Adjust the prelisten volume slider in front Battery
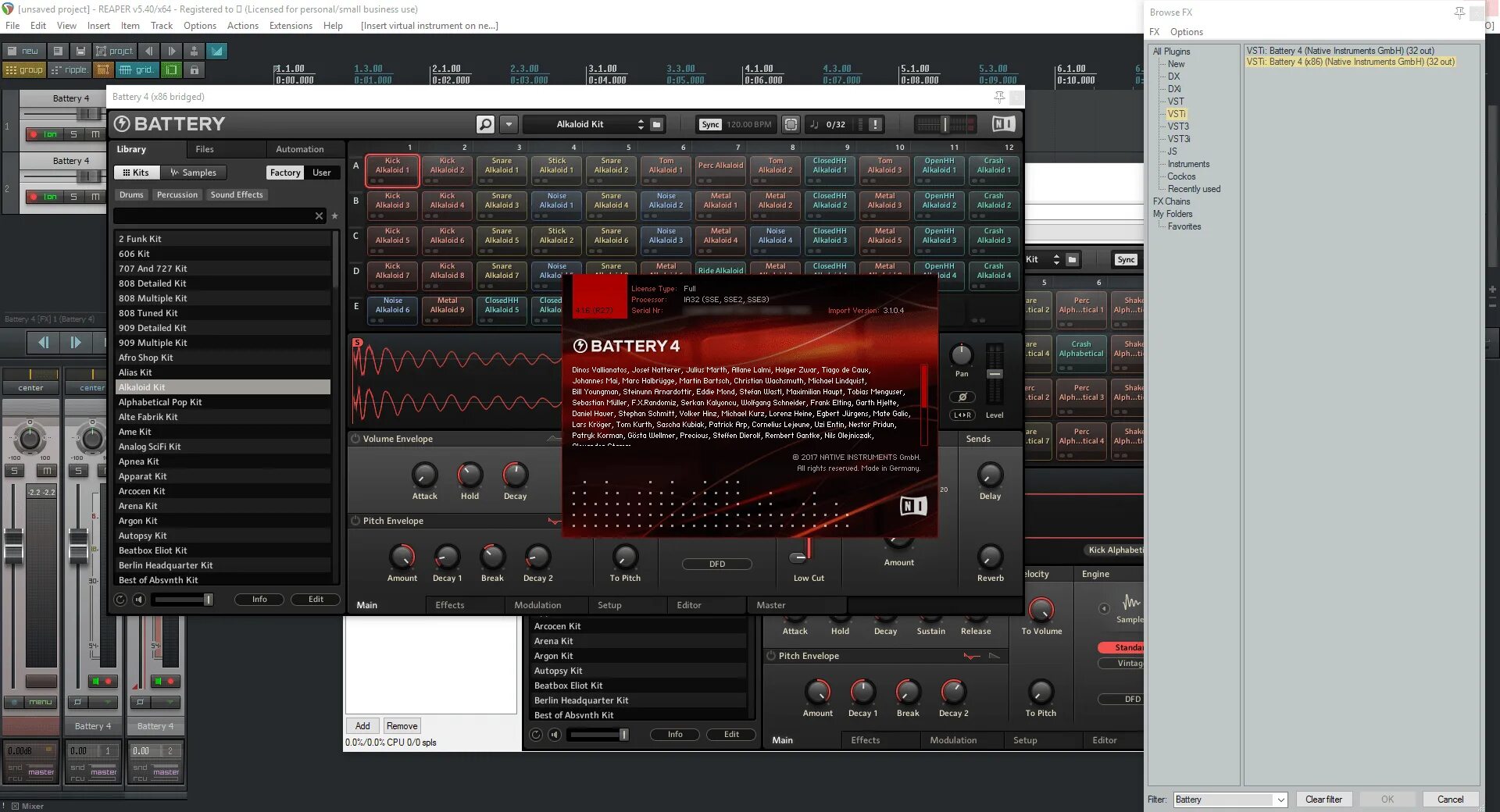 pos(182,600)
